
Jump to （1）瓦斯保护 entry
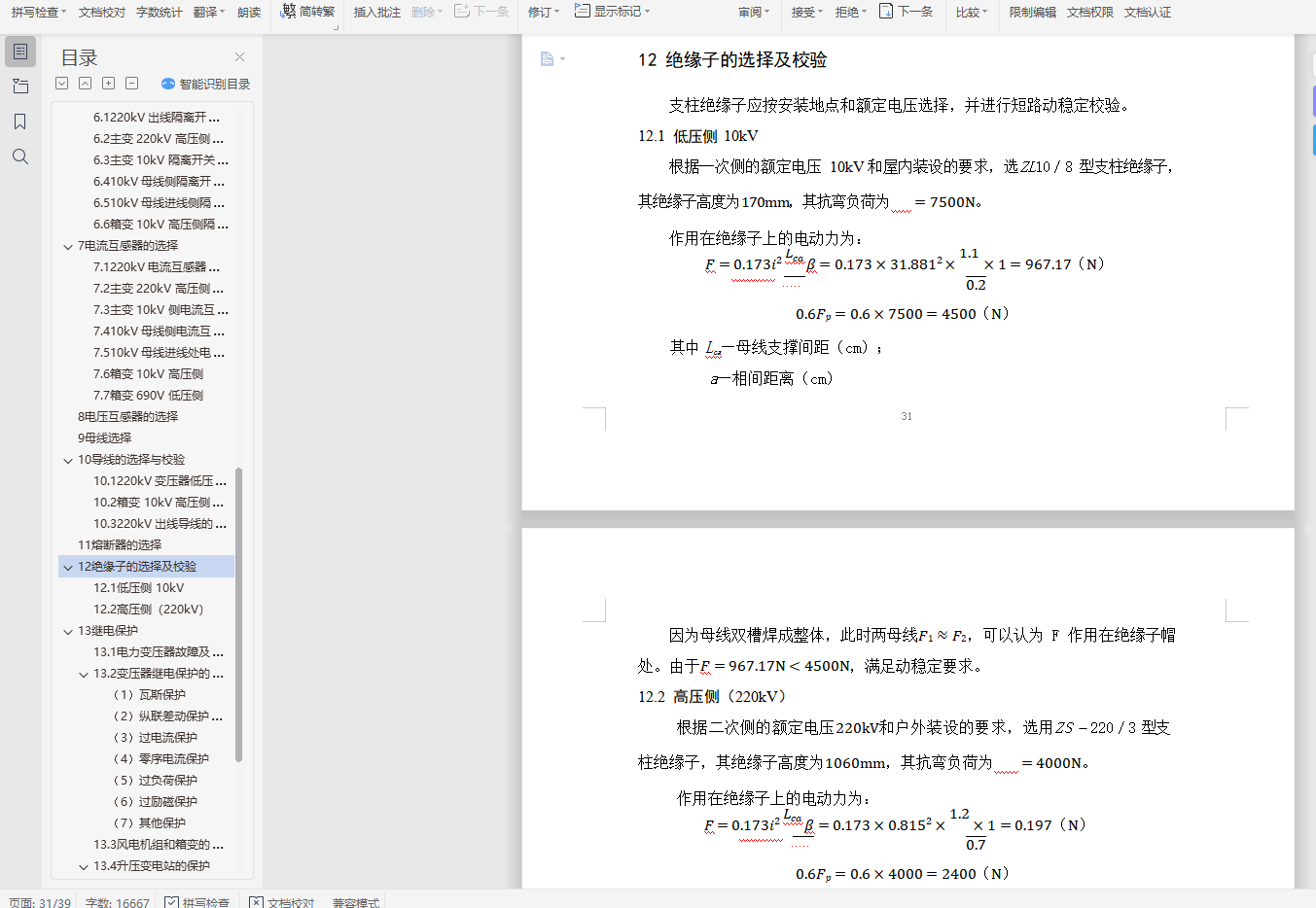tap(149, 695)
